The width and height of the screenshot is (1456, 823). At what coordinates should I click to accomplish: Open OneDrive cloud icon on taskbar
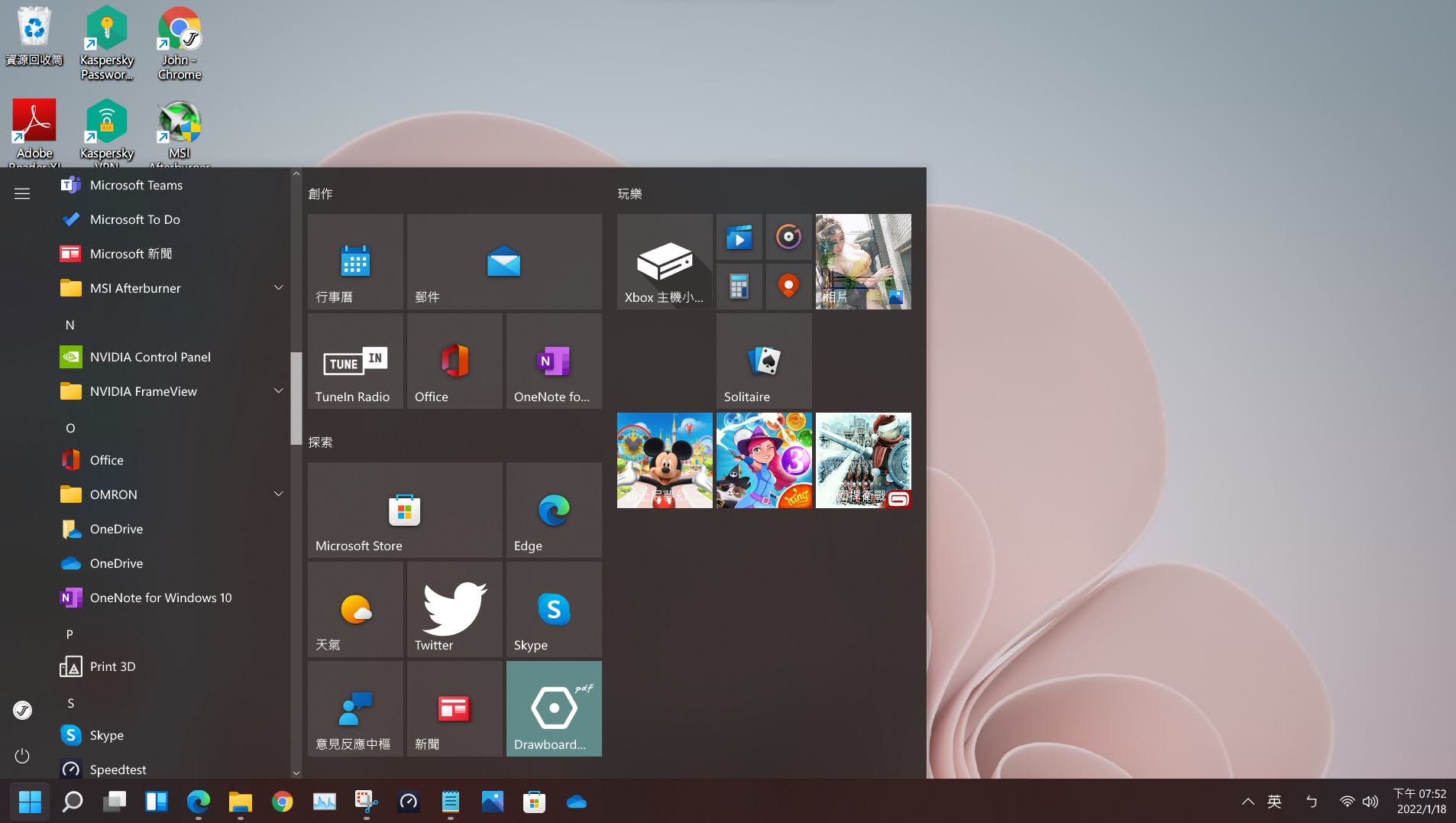tap(577, 802)
